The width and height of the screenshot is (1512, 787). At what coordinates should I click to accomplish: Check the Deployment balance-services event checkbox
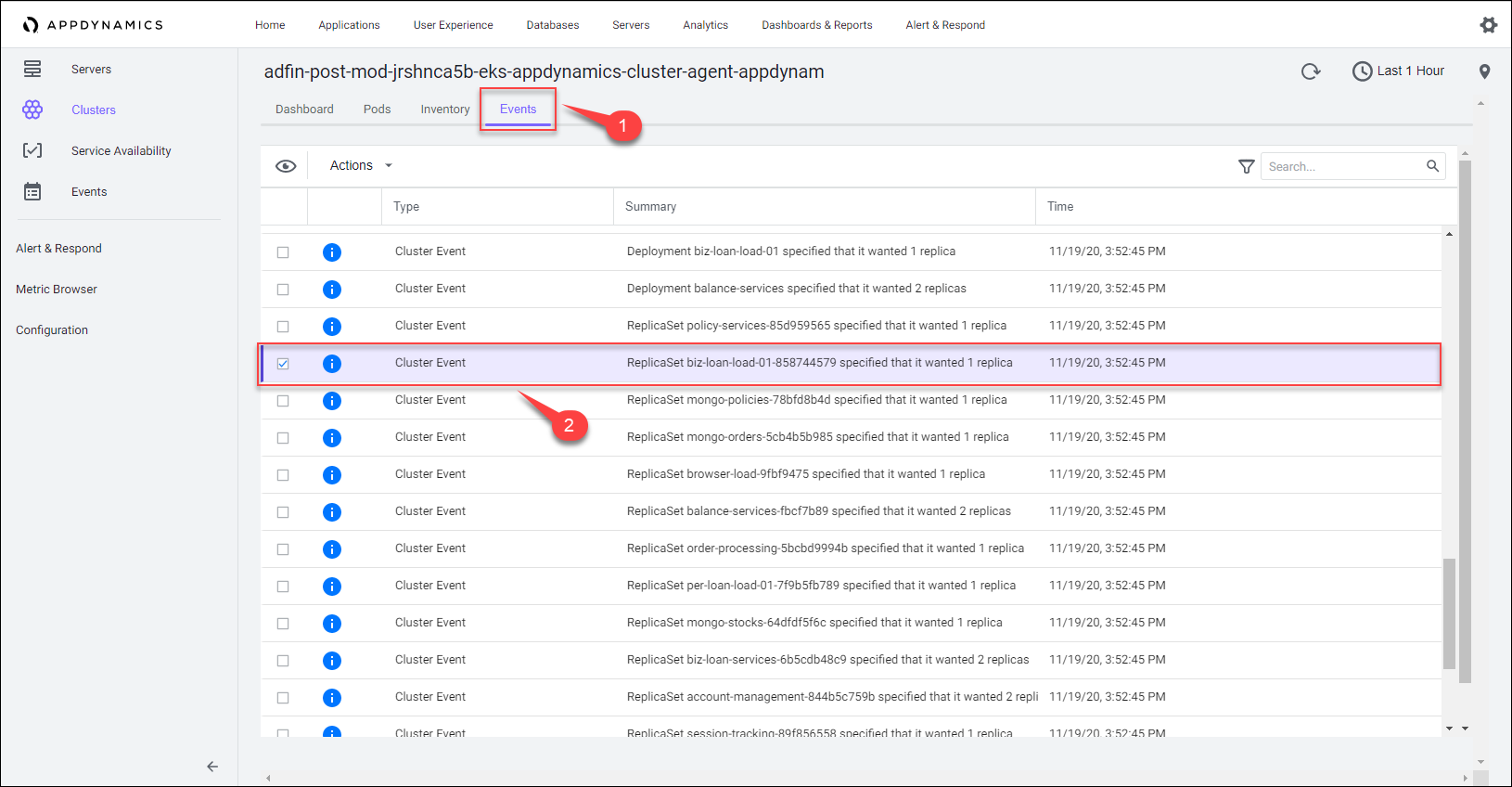pos(283,290)
